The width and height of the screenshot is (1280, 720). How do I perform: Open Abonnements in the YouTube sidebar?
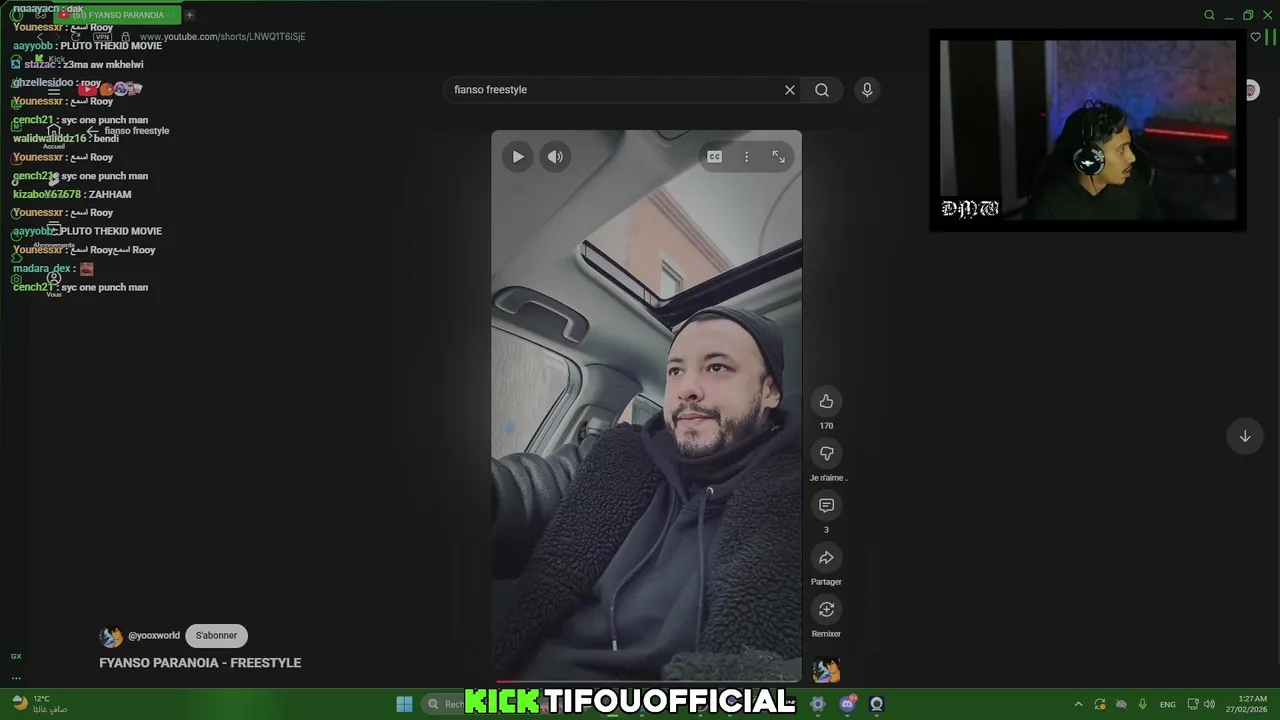(54, 236)
